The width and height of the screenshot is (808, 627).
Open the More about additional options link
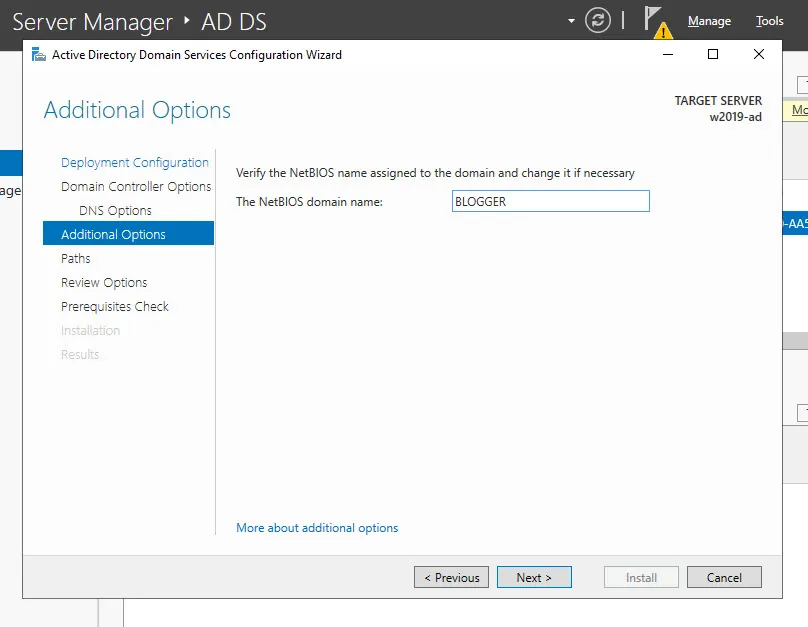pos(317,528)
